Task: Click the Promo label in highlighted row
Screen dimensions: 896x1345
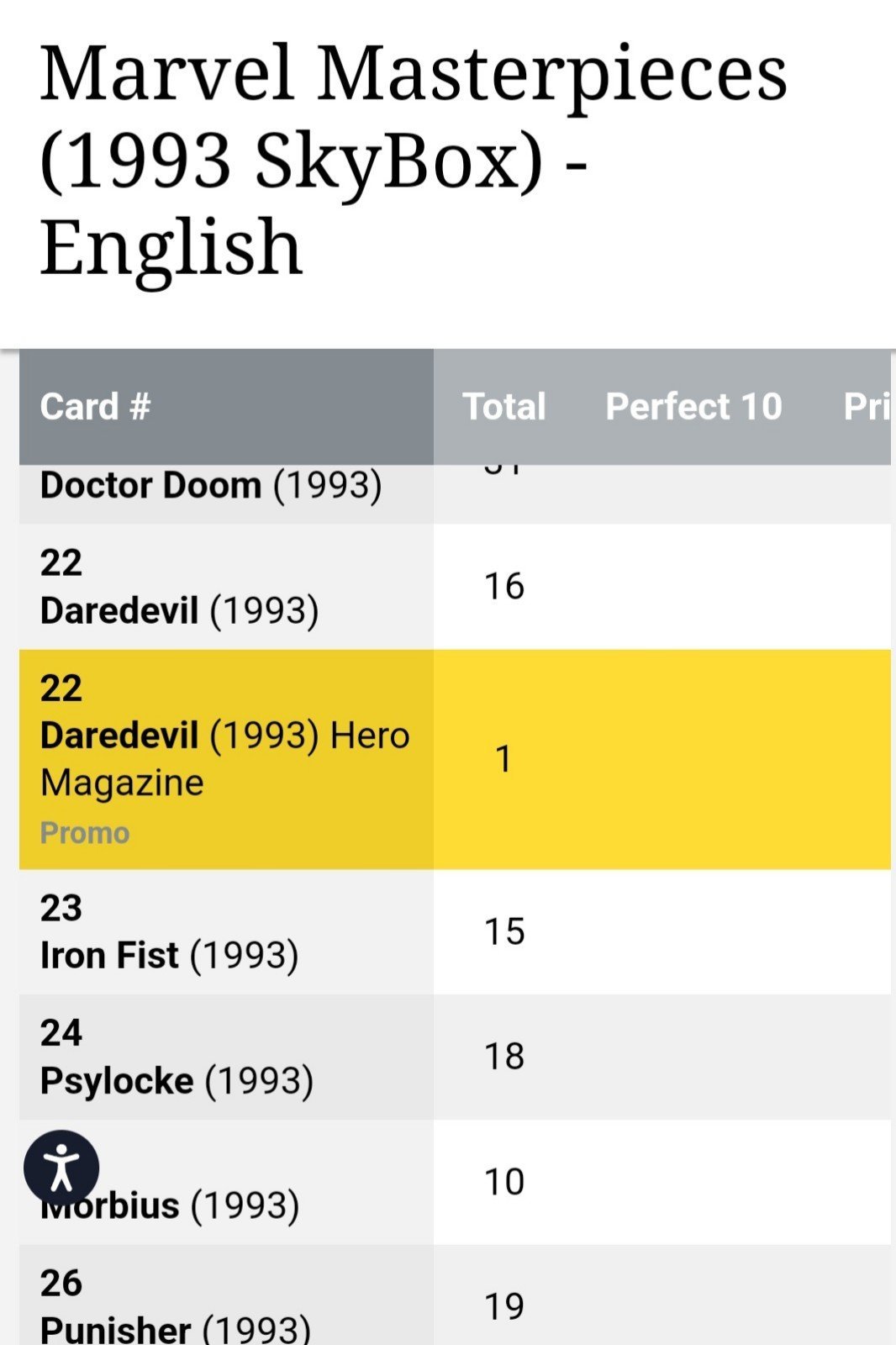Action: coord(85,833)
